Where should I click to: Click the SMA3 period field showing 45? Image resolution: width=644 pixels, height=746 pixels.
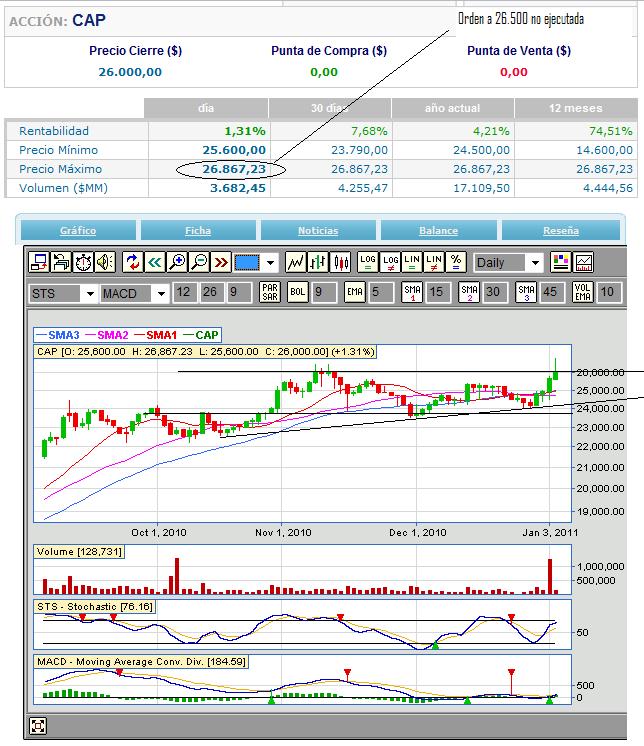coord(552,292)
